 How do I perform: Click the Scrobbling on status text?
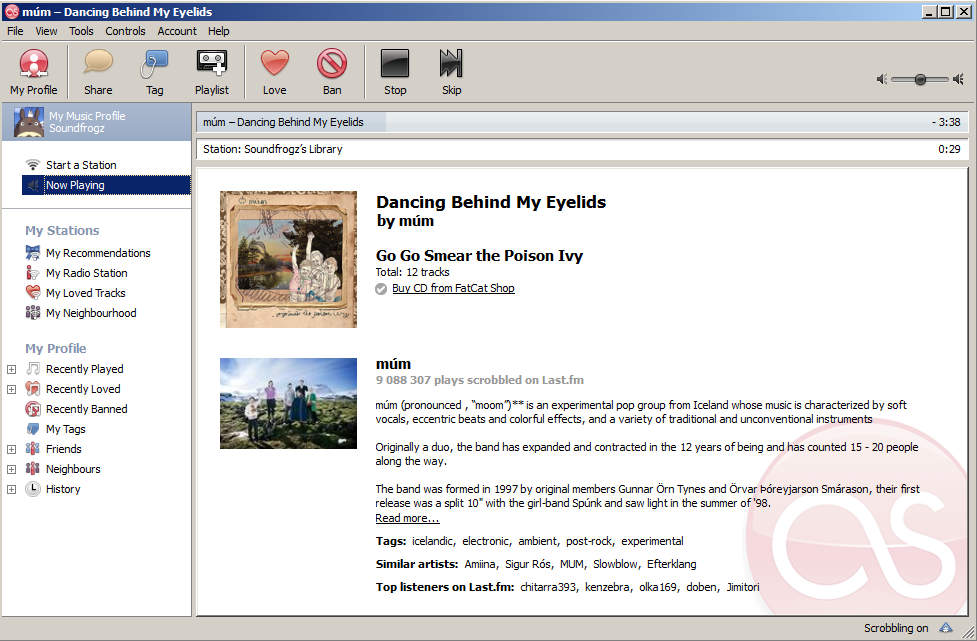[x=896, y=628]
